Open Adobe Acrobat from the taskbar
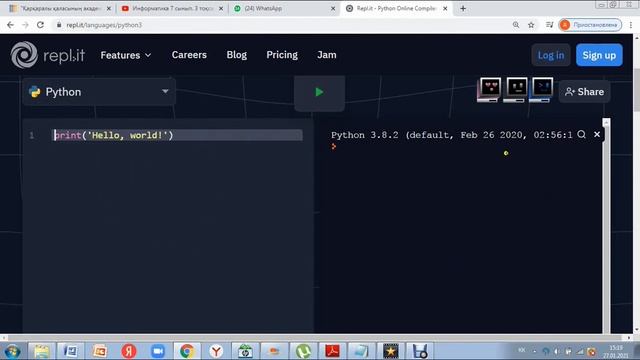640x360 pixels. point(332,351)
